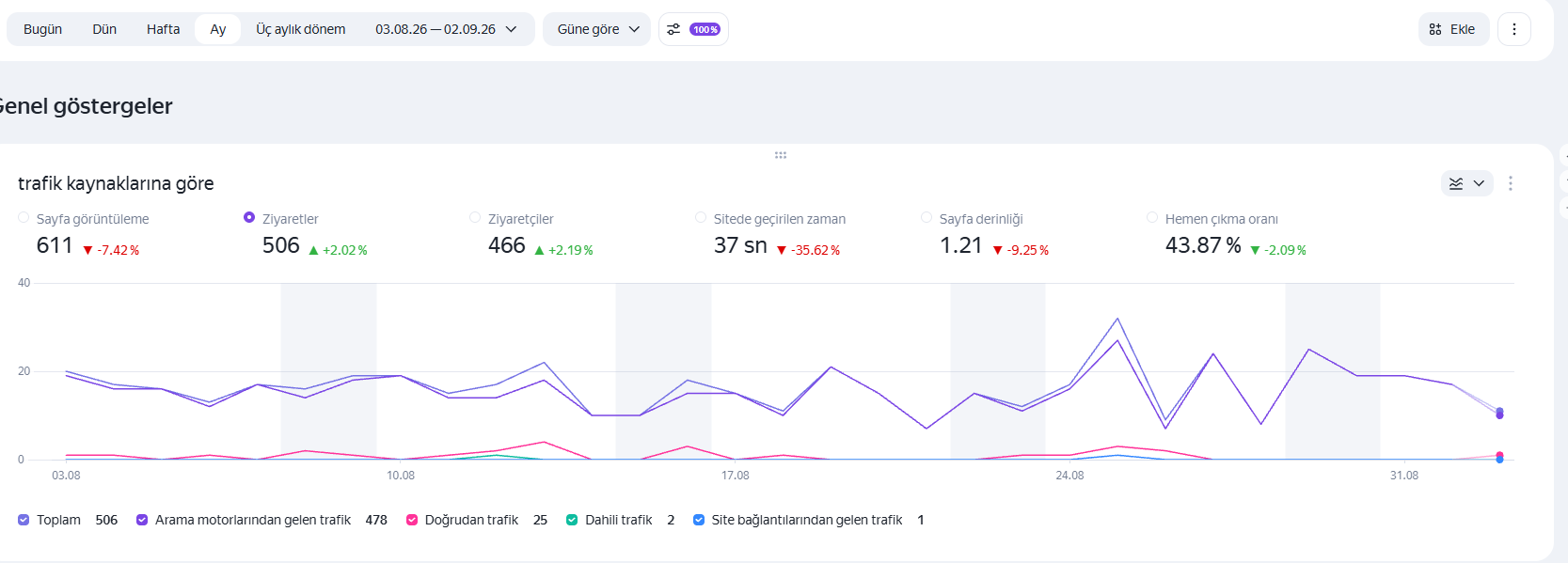Viewport: 1568px width, 563px height.
Task: Click the 24.08 peak data point
Action: coord(1117,319)
